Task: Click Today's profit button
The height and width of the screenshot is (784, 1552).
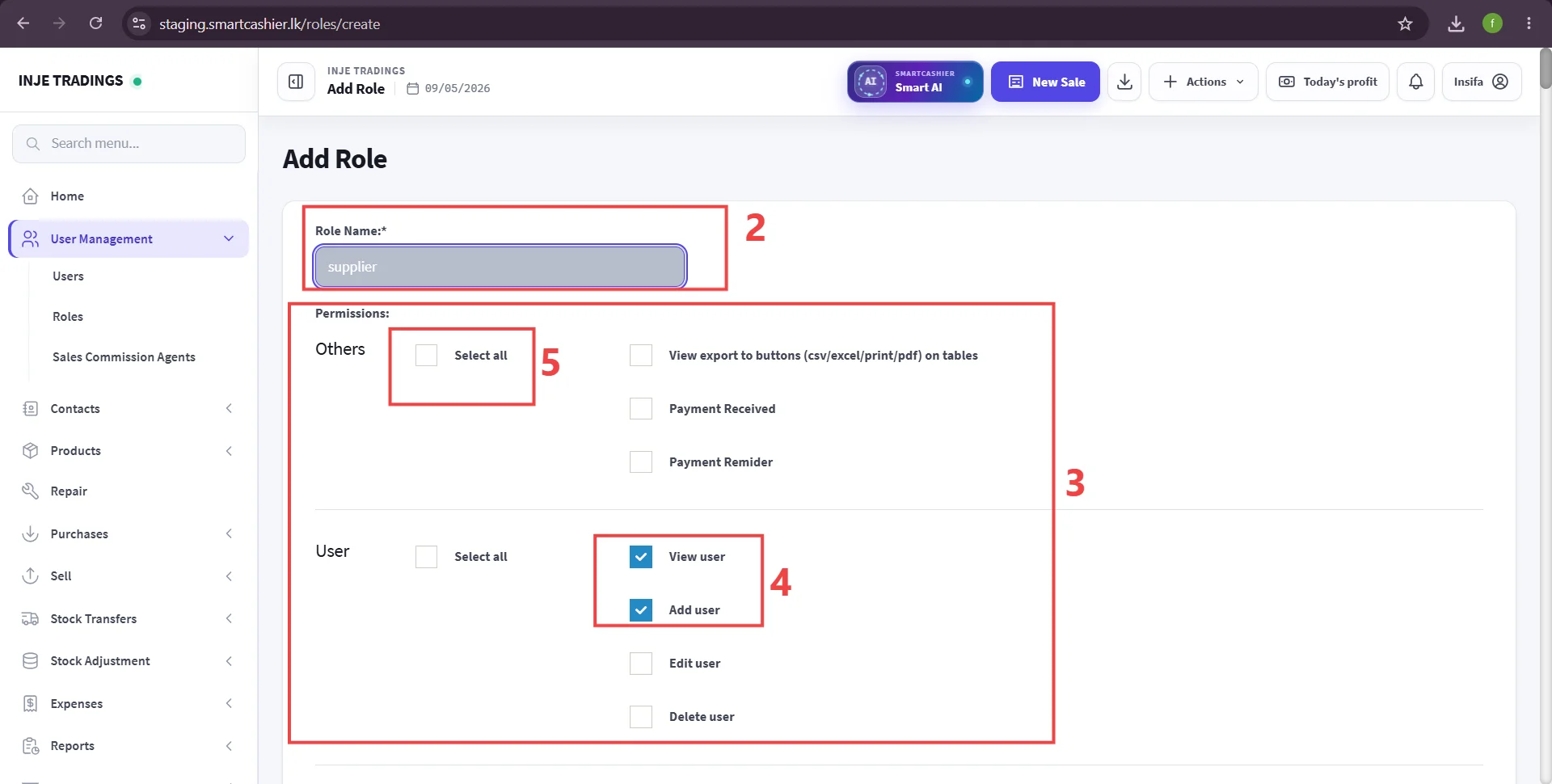Action: [1327, 82]
